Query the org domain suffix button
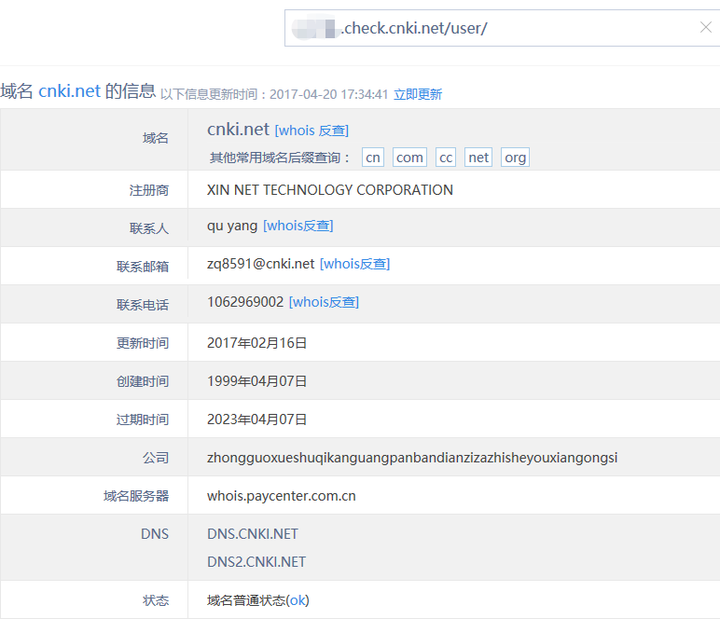The width and height of the screenshot is (720, 619). 515,158
